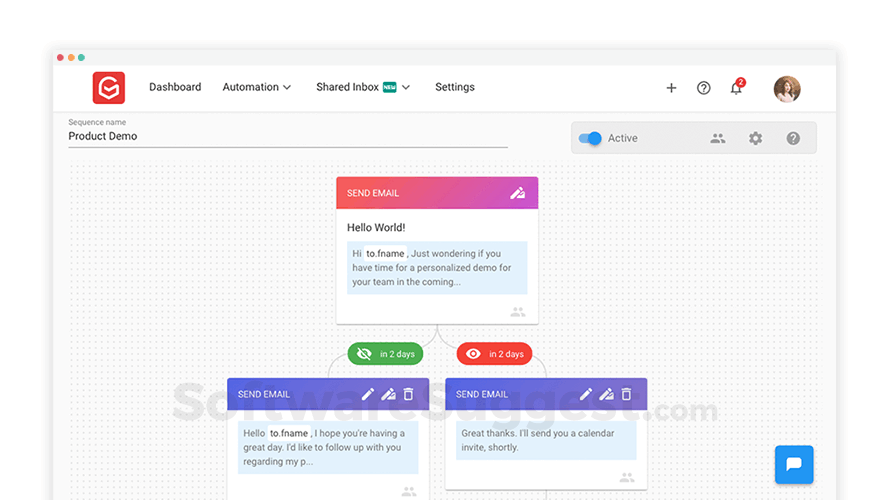Click the NEW badge beside Shared Inbox
This screenshot has height=500, width=890.
coord(389,87)
